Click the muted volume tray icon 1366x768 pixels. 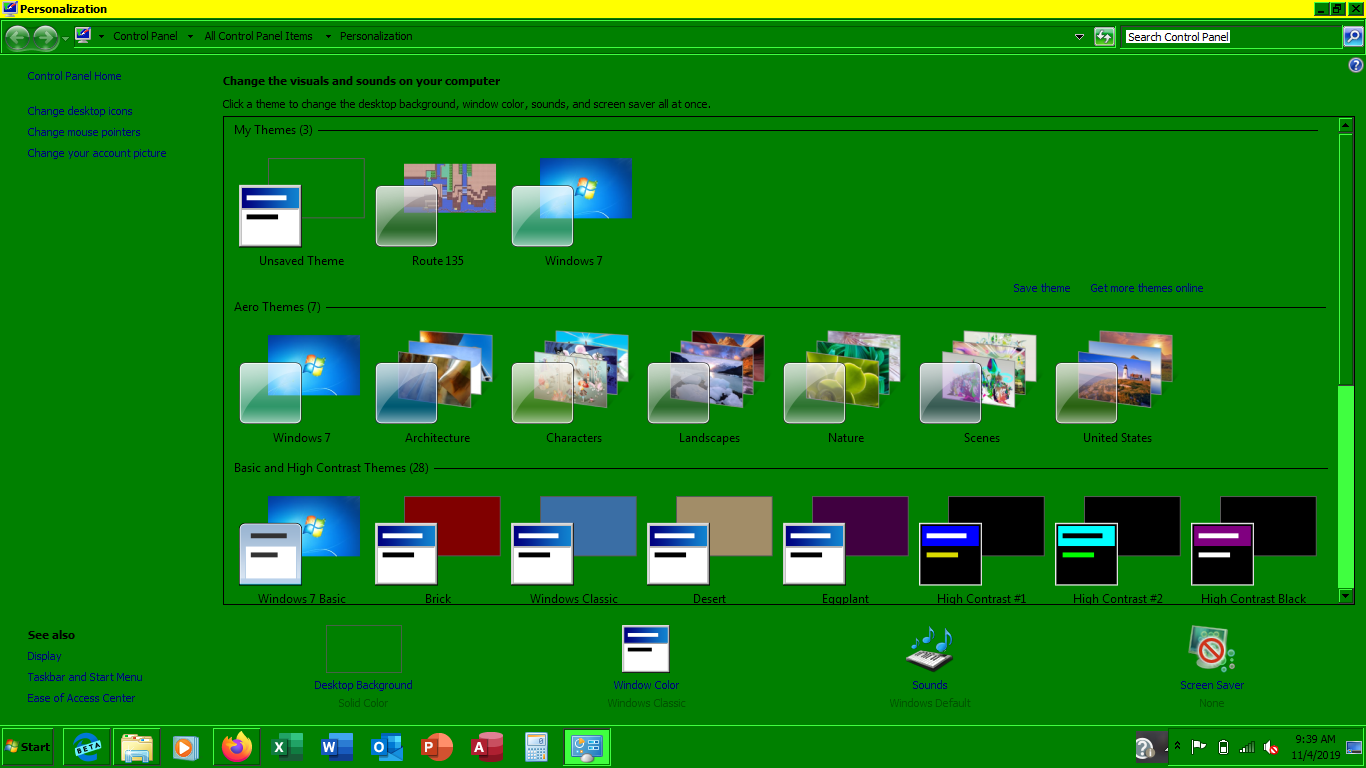pos(1271,747)
